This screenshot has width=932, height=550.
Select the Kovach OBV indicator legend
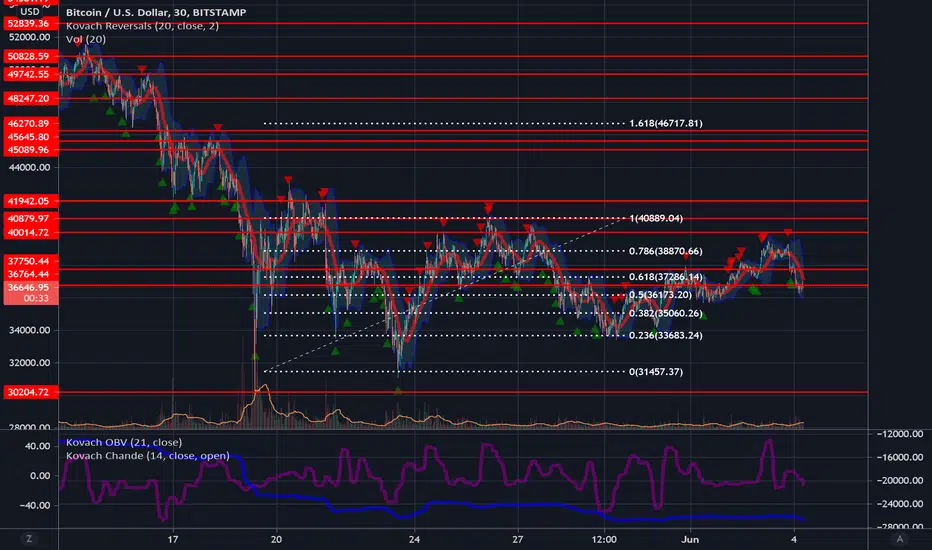[x=124, y=442]
